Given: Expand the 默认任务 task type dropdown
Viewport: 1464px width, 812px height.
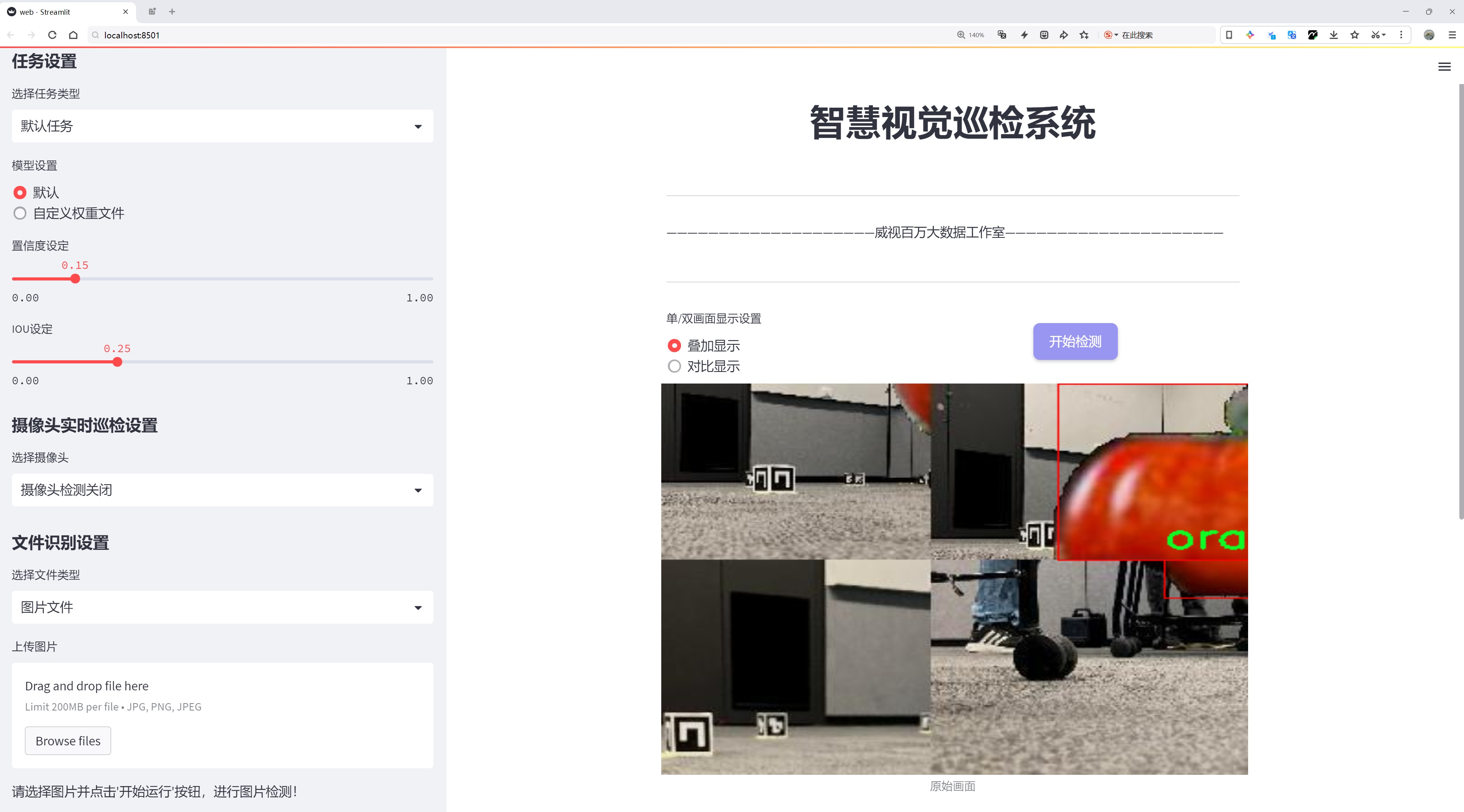Looking at the screenshot, I should tap(222, 126).
